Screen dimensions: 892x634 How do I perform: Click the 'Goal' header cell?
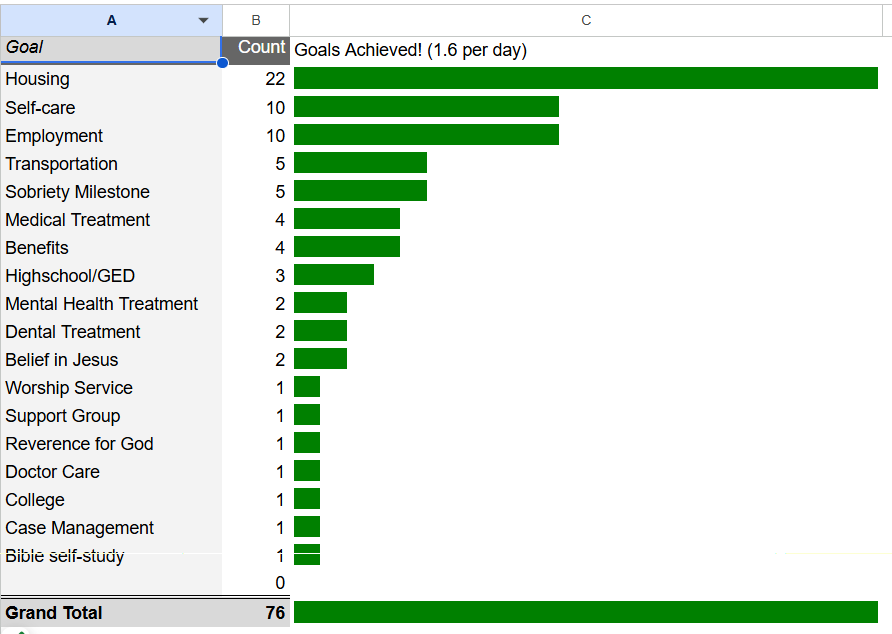pyautogui.click(x=111, y=50)
